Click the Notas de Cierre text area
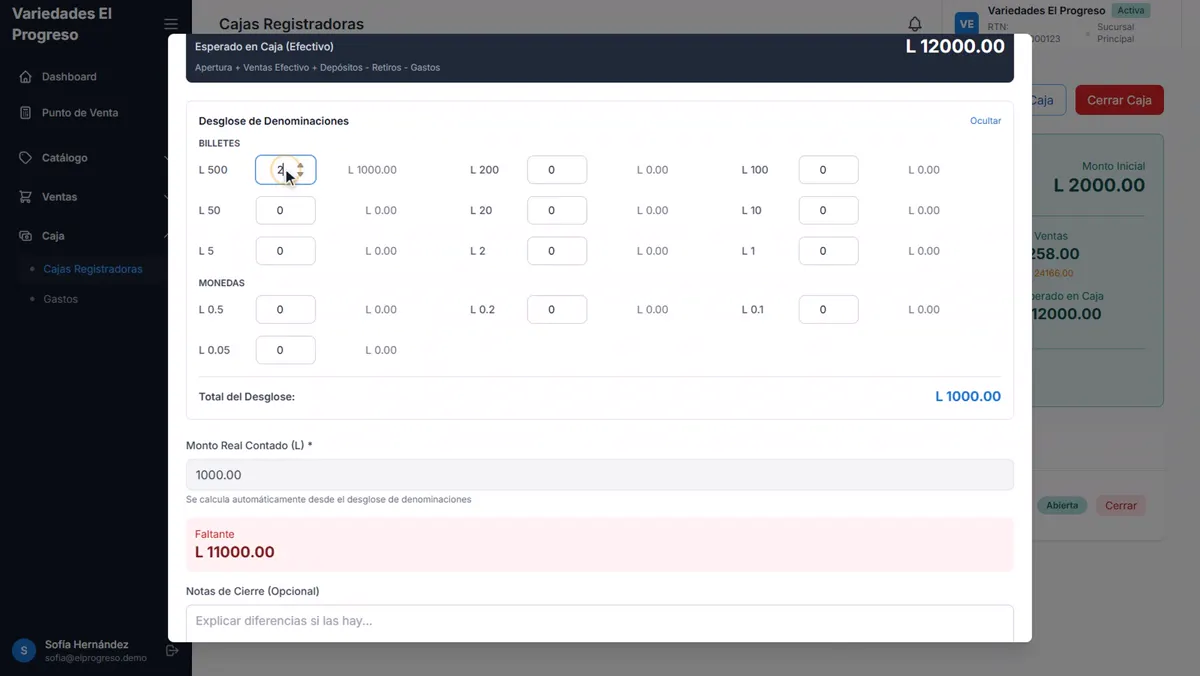The width and height of the screenshot is (1200, 676). [x=600, y=623]
